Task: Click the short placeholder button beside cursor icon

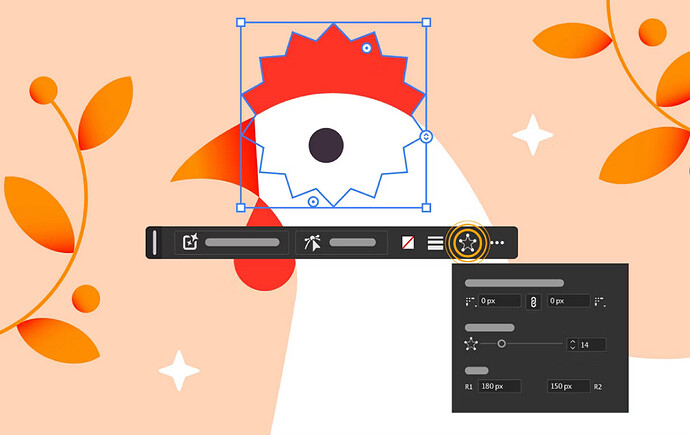Action: click(352, 242)
